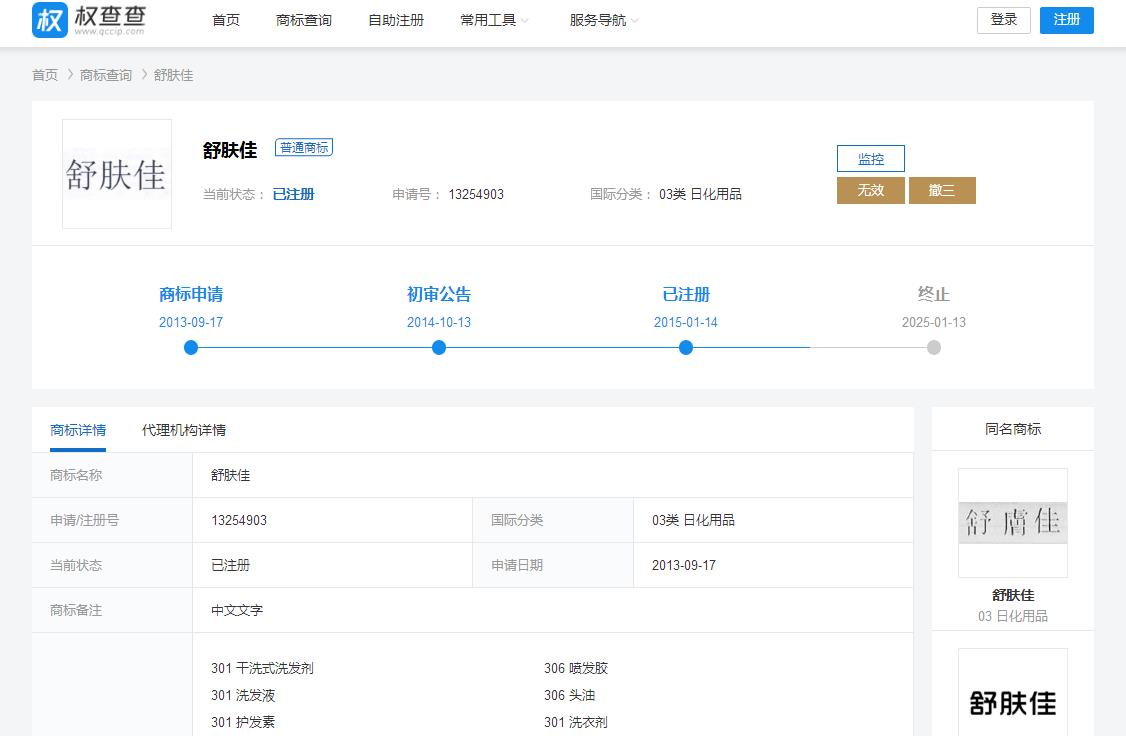The height and width of the screenshot is (736, 1126).
Task: Click the 306 头油 item
Action: coord(569,695)
